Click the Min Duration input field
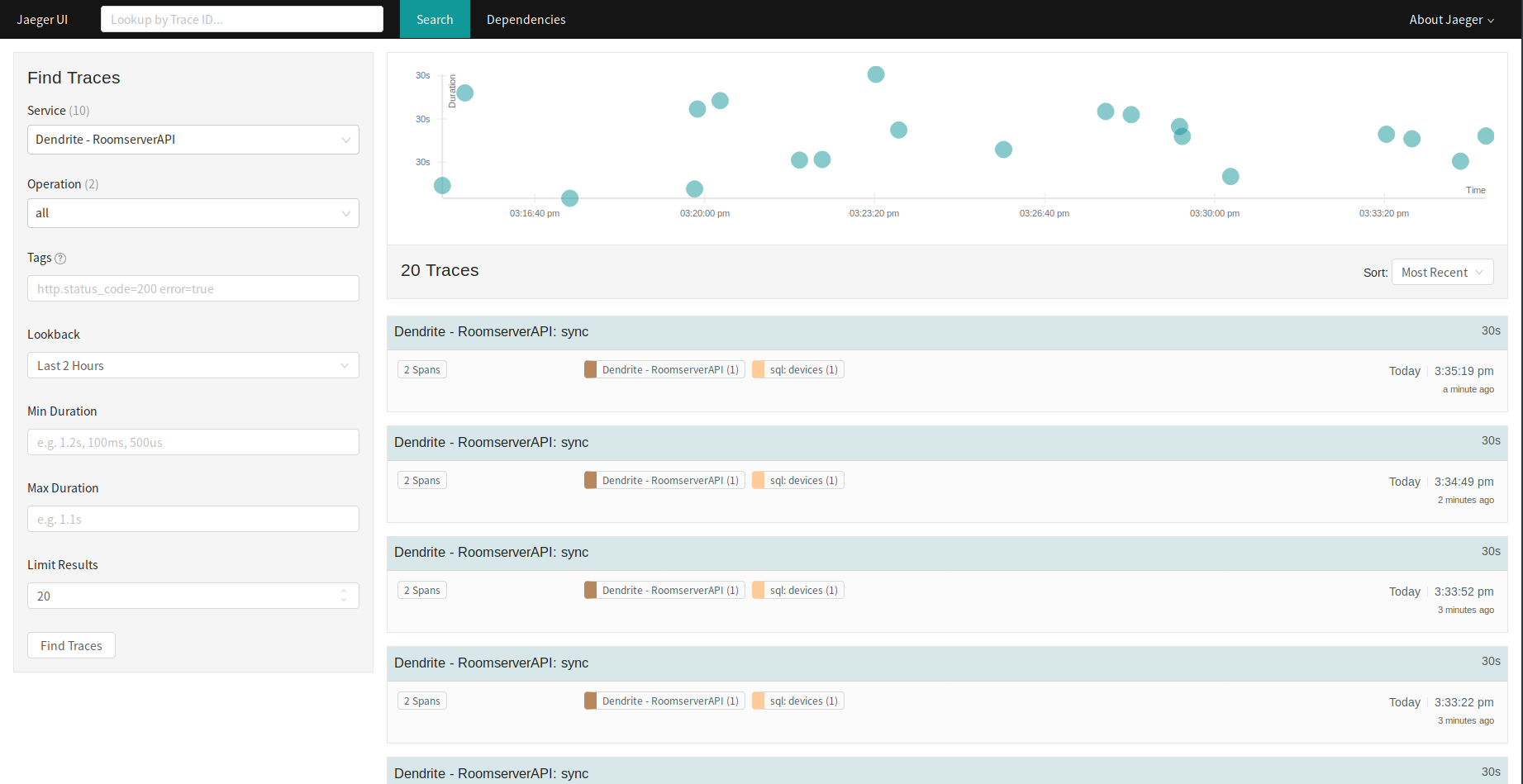The width and height of the screenshot is (1523, 784). pos(193,443)
